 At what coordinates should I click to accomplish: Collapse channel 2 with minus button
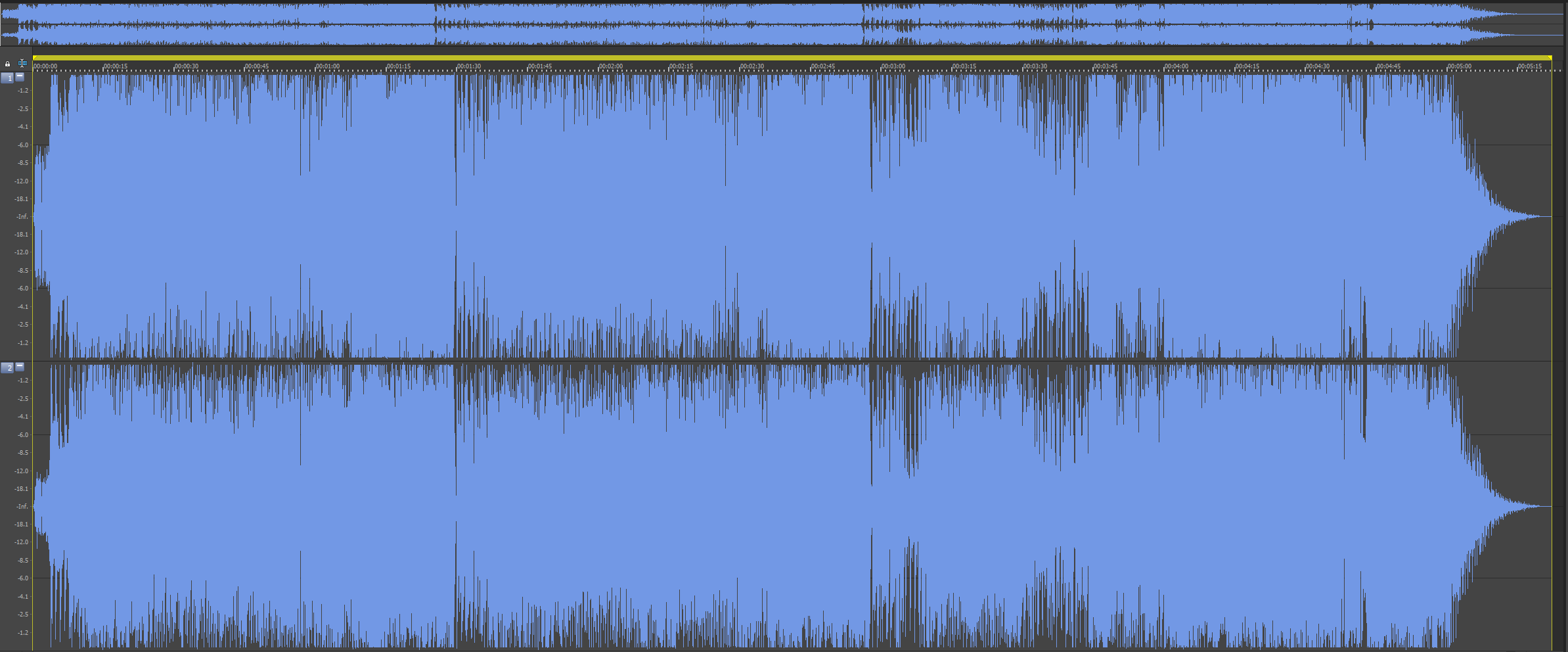coord(20,366)
